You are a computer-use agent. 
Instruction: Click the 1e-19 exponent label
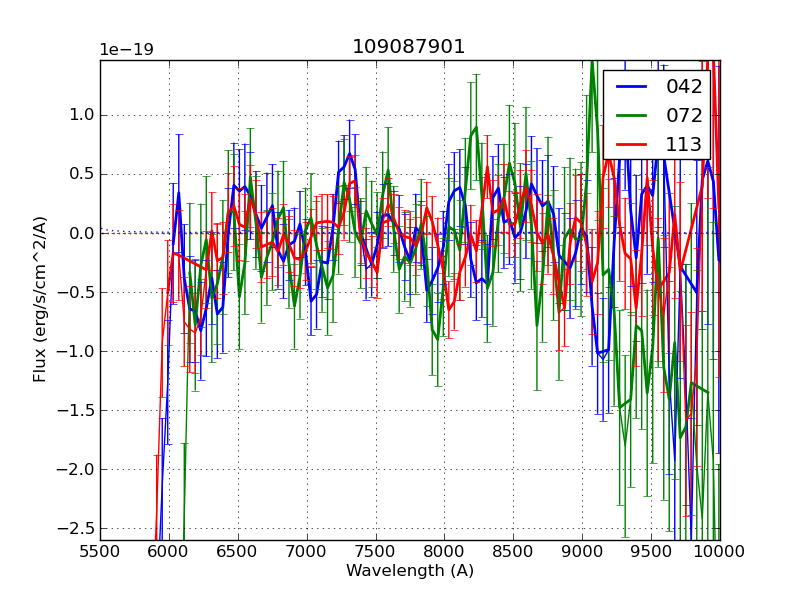[x=126, y=50]
